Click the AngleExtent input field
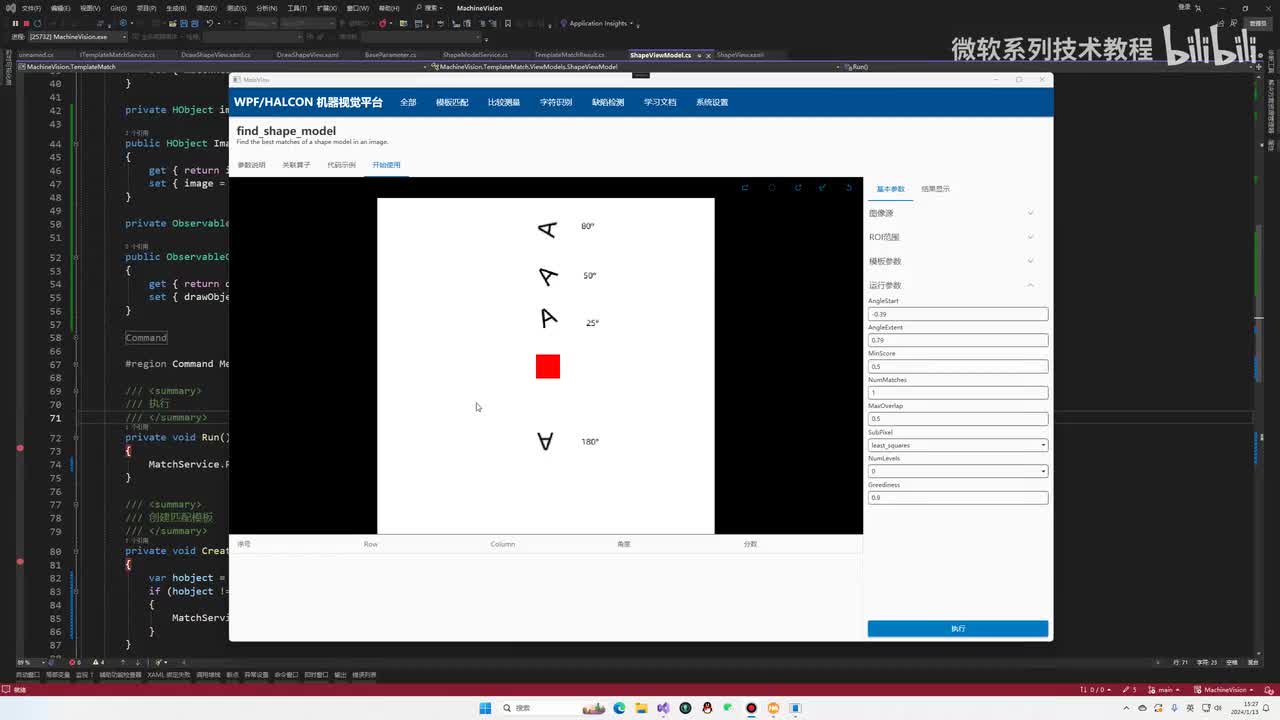 click(x=958, y=340)
